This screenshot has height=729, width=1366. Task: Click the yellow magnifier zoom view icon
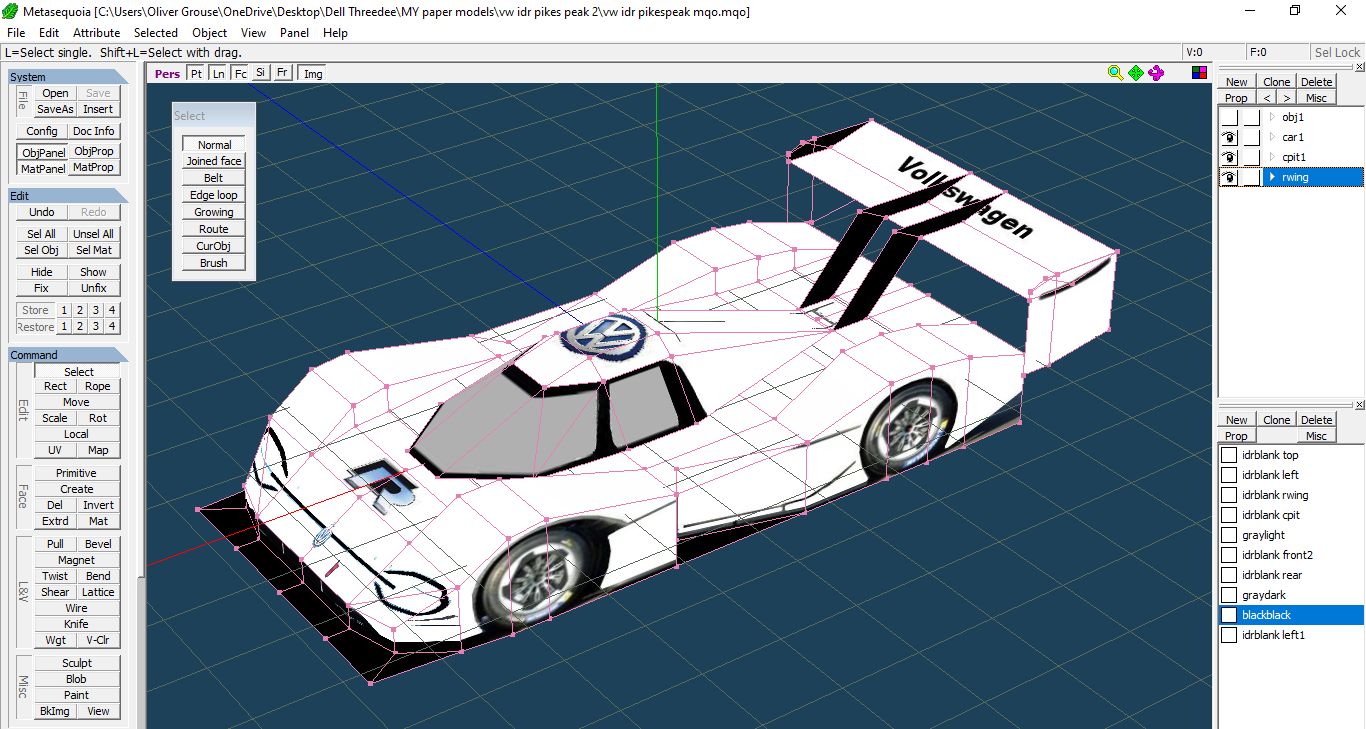coord(1115,73)
